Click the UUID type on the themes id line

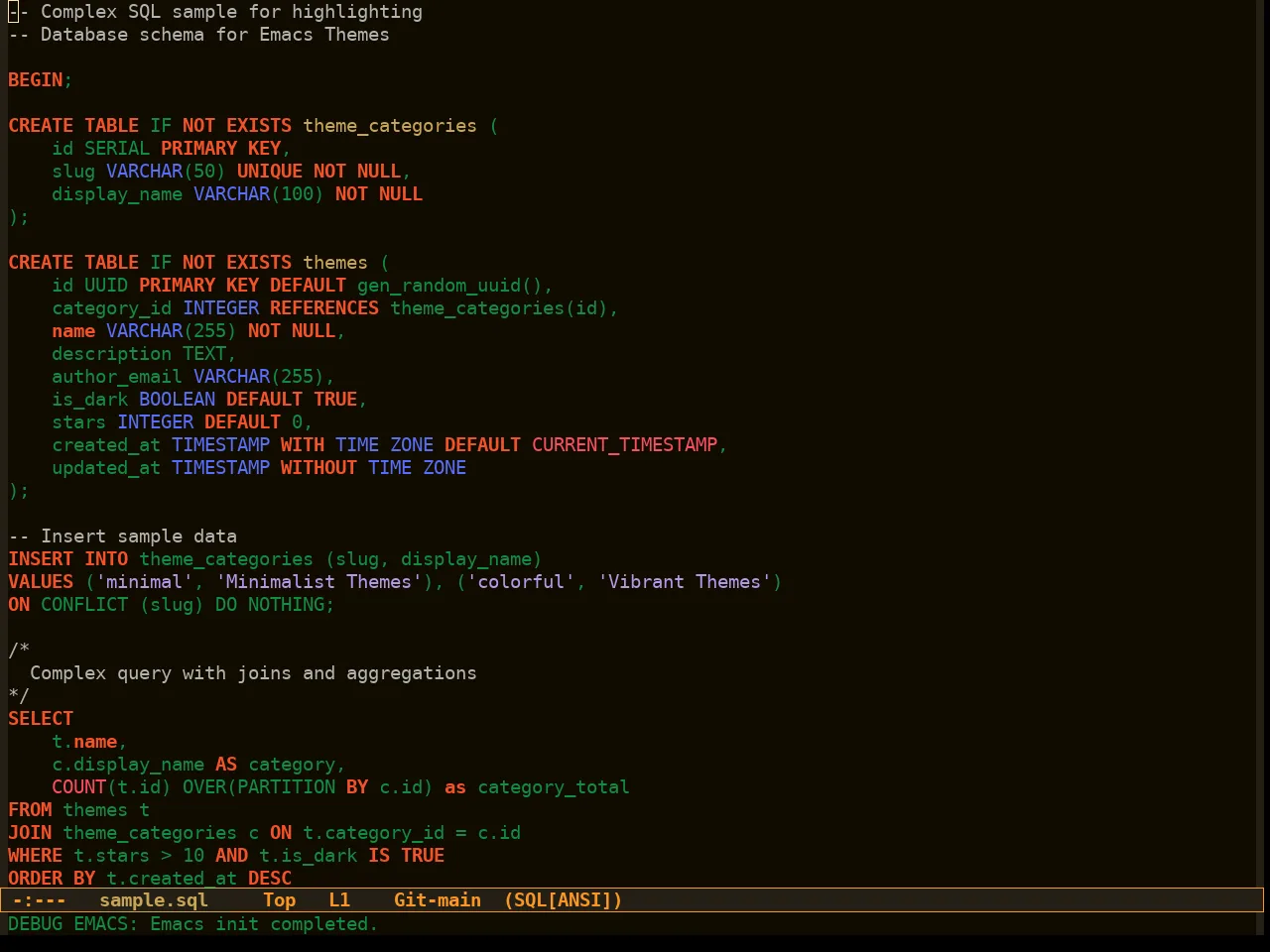(106, 286)
